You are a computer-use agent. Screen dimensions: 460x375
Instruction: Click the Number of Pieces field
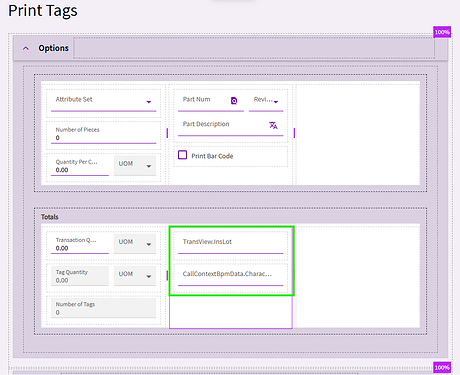click(x=103, y=134)
